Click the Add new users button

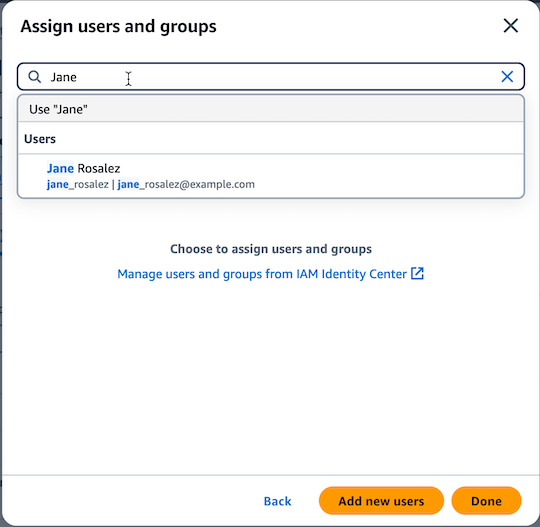[x=381, y=501]
